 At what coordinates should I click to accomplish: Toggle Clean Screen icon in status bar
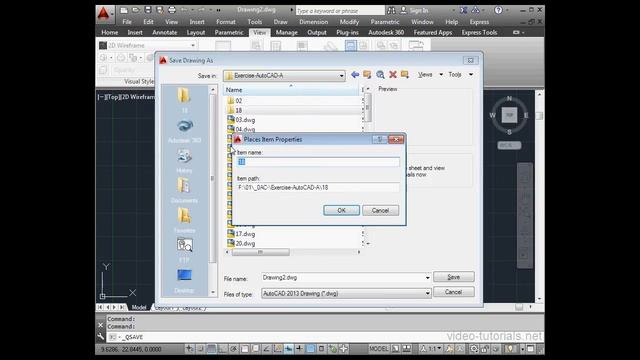[x=530, y=349]
